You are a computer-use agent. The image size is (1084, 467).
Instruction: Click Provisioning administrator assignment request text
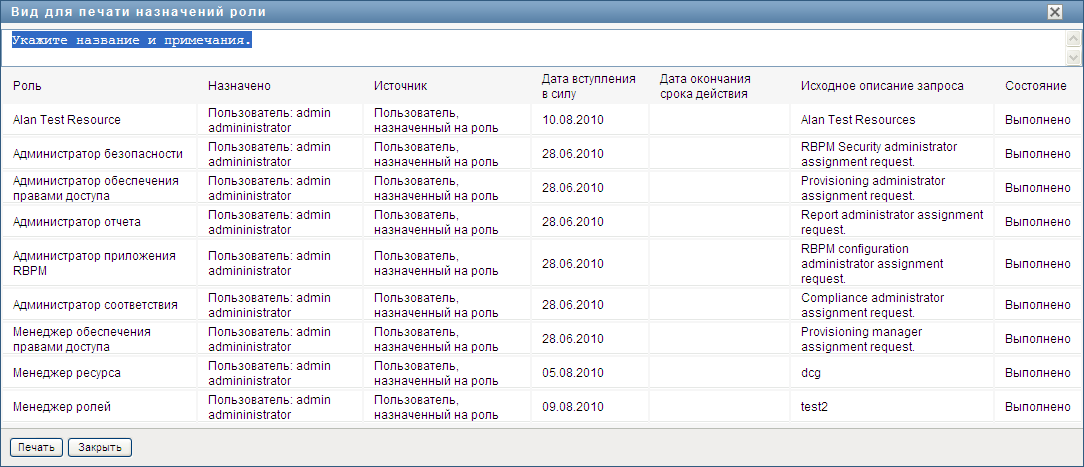tap(872, 187)
